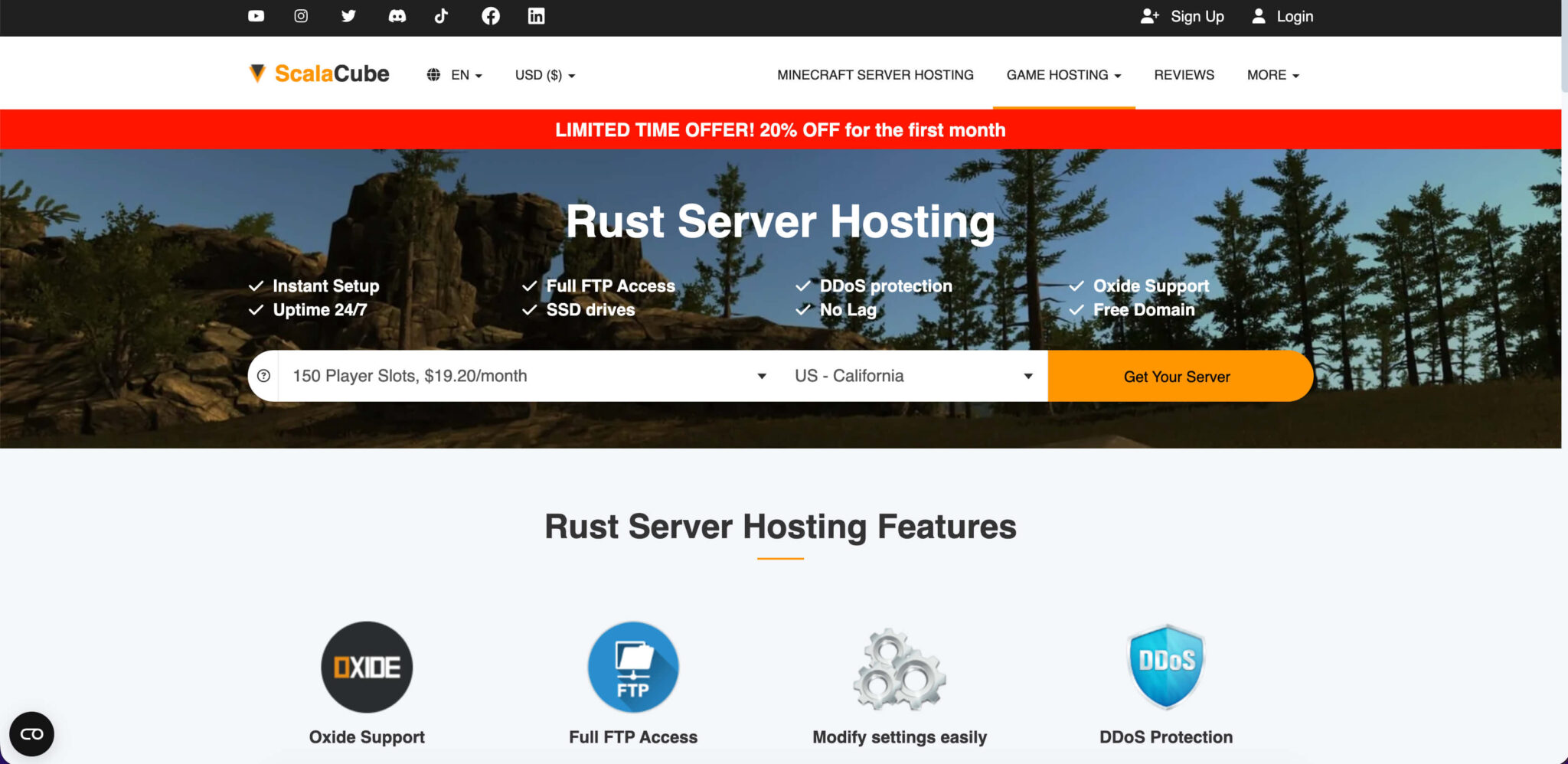The width and height of the screenshot is (1568, 764).
Task: Click the globe language icon
Action: click(433, 74)
